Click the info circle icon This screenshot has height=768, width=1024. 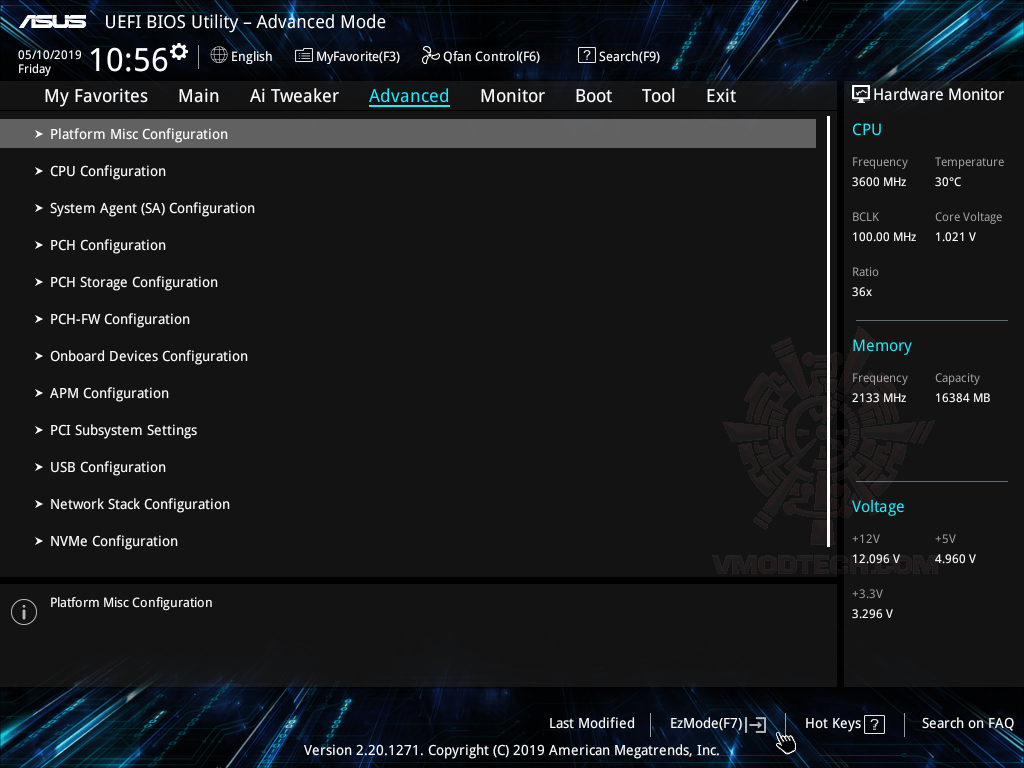point(24,612)
